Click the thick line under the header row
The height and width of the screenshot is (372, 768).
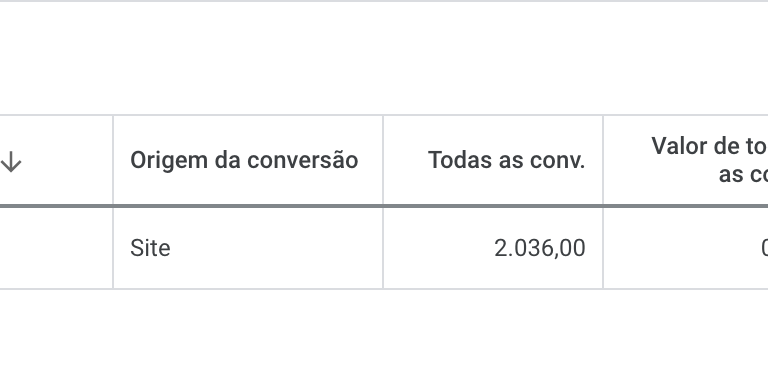pos(384,206)
